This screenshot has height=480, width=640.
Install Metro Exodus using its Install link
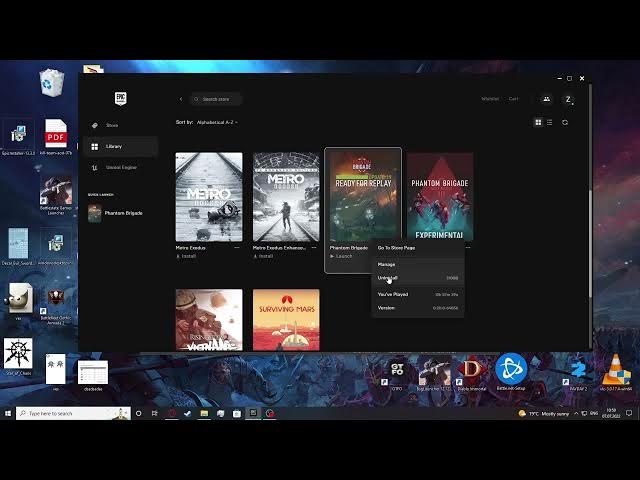(186, 256)
